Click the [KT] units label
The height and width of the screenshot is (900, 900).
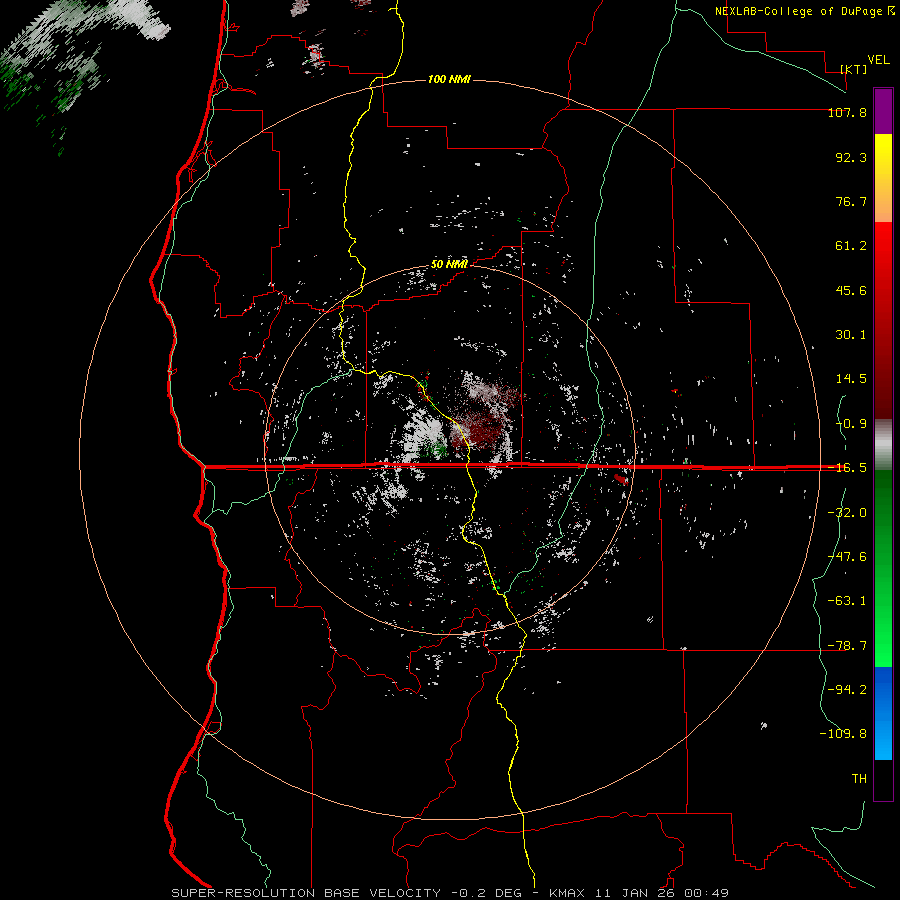click(x=854, y=69)
